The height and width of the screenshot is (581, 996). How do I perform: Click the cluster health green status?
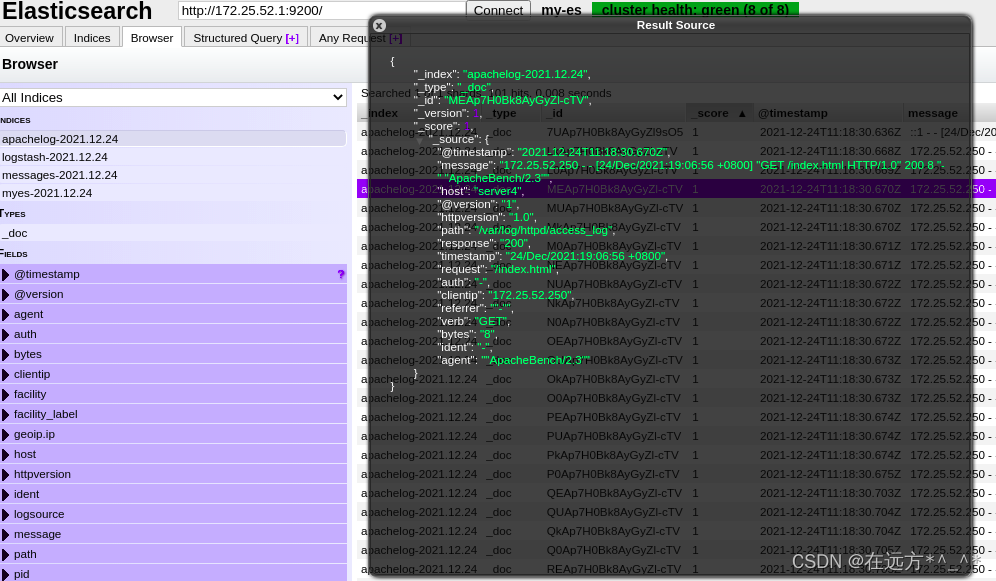point(695,10)
